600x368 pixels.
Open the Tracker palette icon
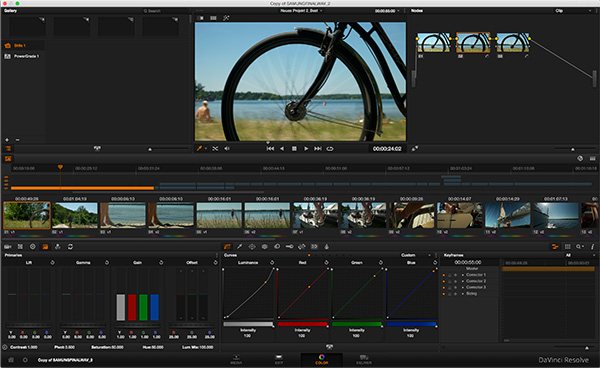click(x=264, y=247)
